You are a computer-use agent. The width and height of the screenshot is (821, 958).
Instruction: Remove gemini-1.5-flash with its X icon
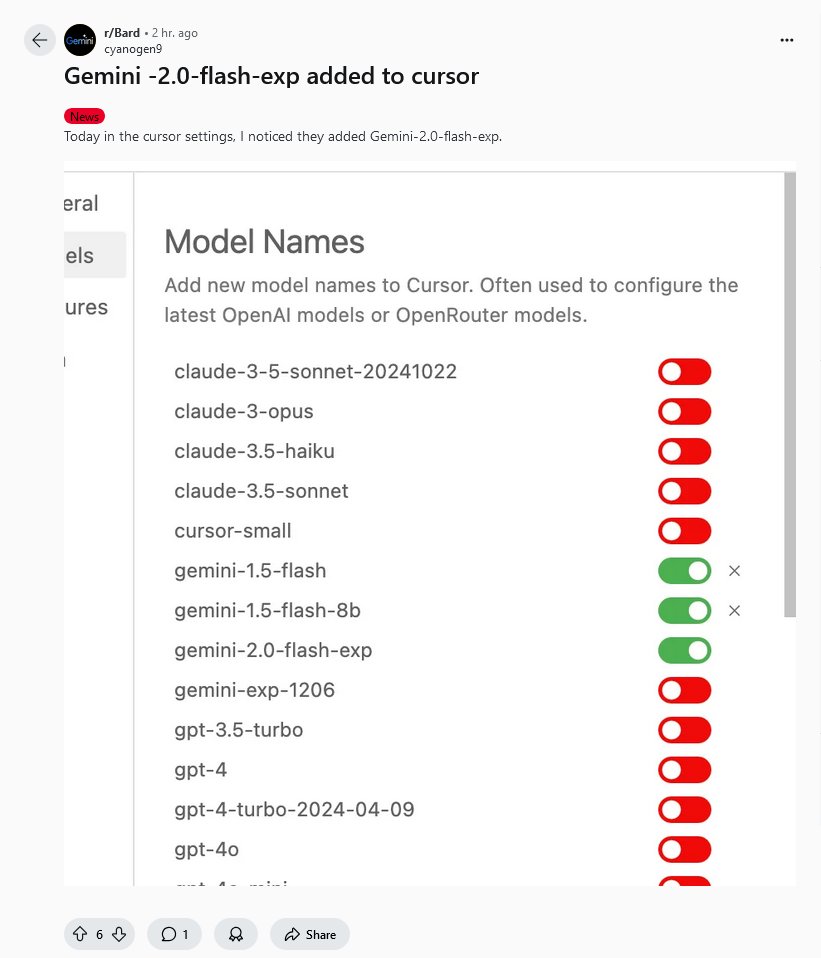pos(734,571)
